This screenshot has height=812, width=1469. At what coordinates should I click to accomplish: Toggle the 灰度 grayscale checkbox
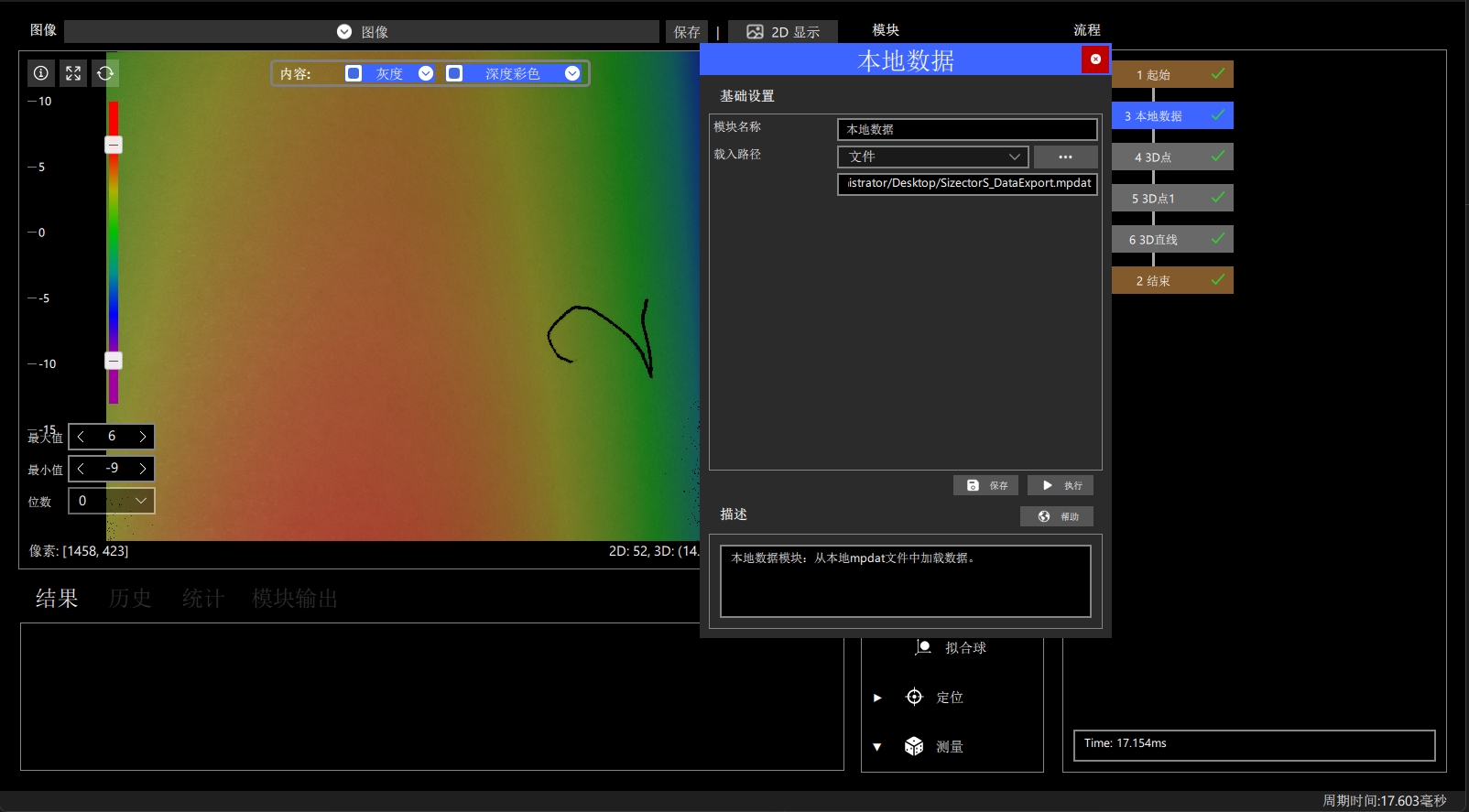click(x=354, y=73)
